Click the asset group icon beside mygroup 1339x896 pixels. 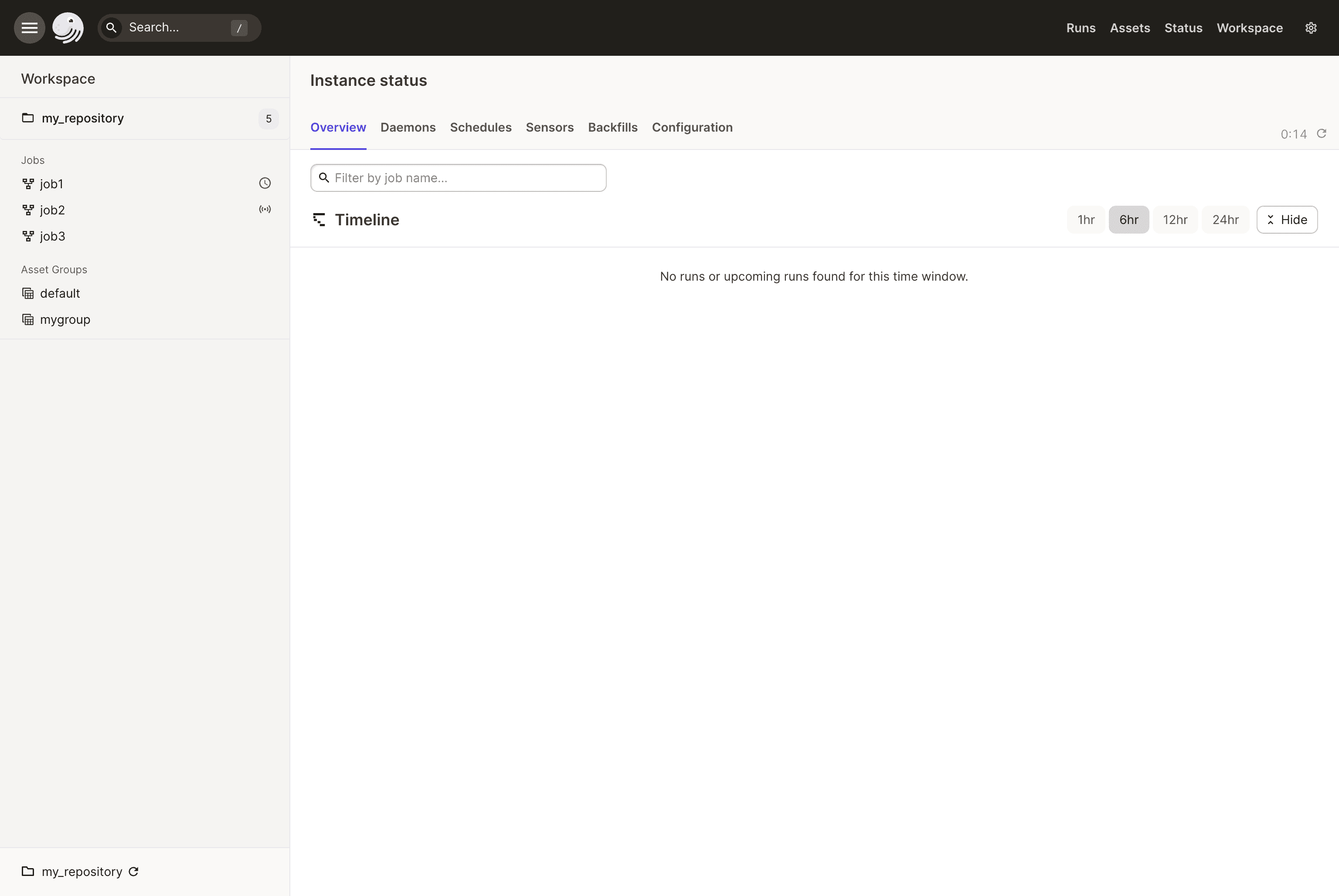[x=28, y=319]
